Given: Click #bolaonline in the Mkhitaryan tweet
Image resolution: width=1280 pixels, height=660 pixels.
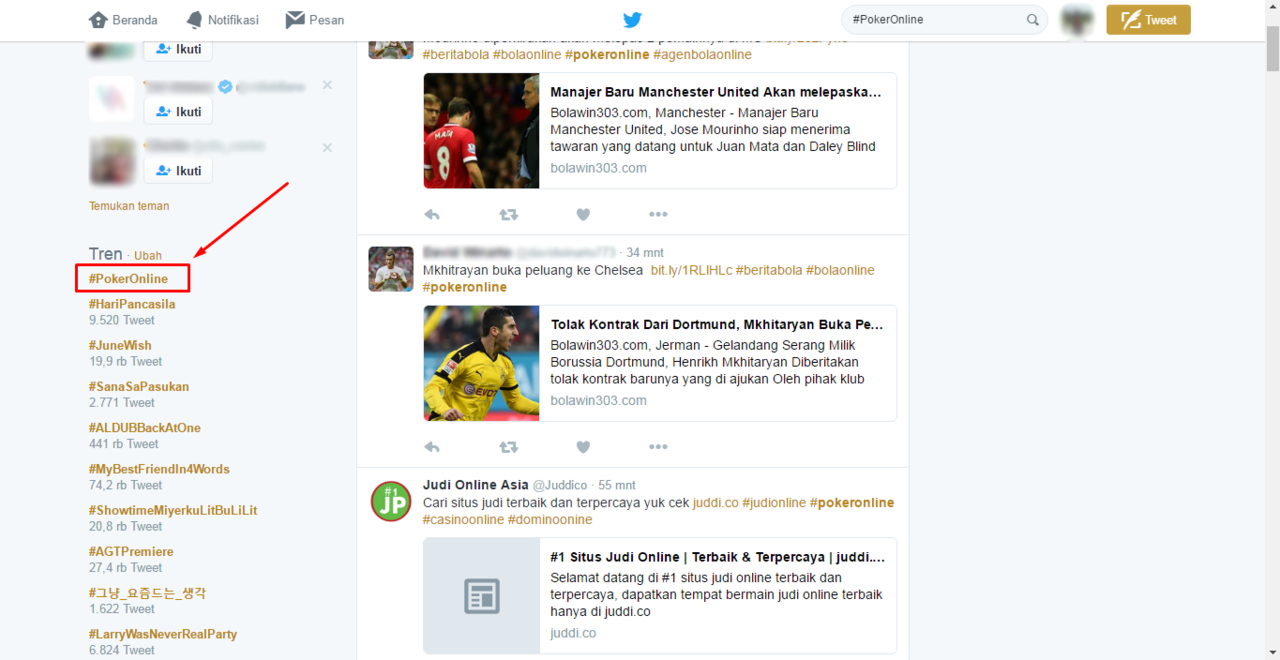Looking at the screenshot, I should (840, 270).
